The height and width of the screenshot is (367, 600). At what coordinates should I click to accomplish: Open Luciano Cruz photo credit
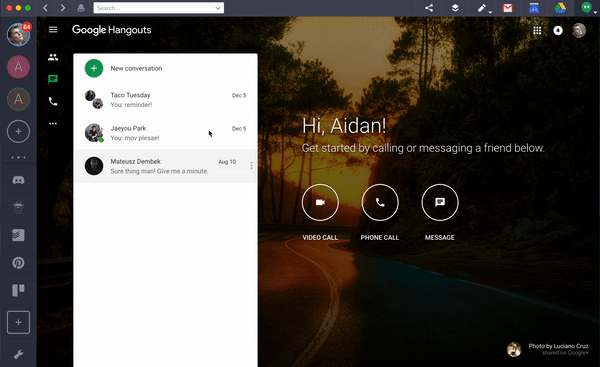coord(548,349)
